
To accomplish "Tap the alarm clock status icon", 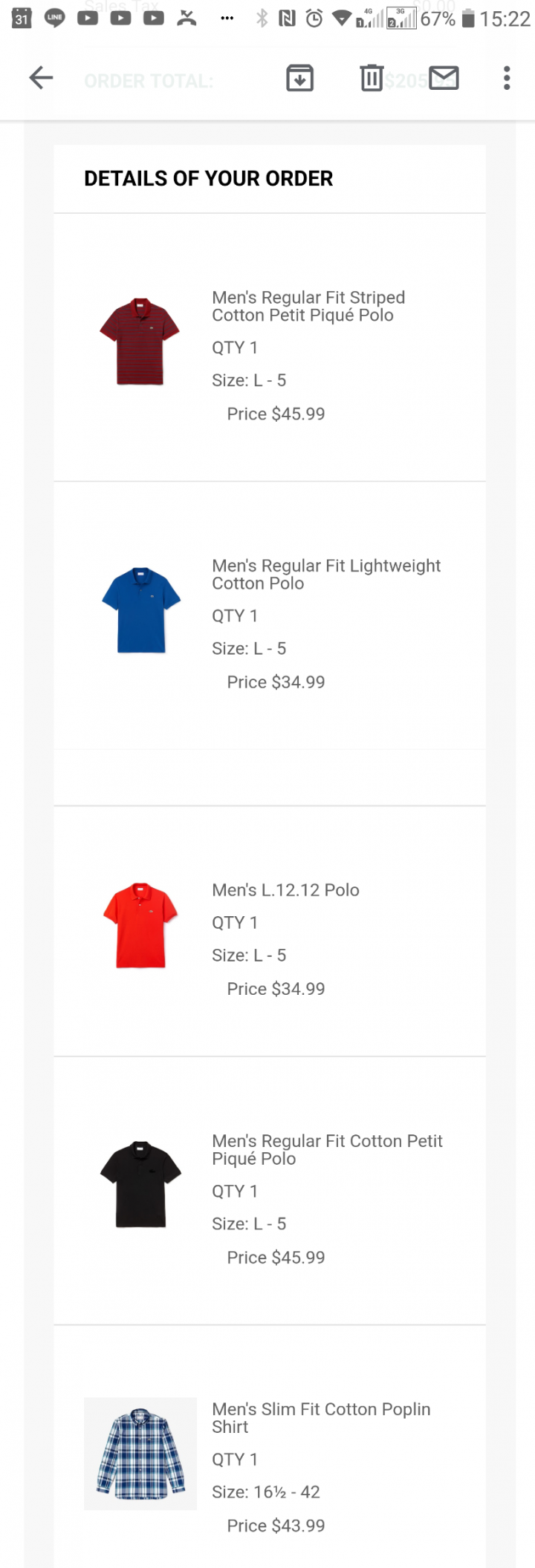I will (314, 19).
